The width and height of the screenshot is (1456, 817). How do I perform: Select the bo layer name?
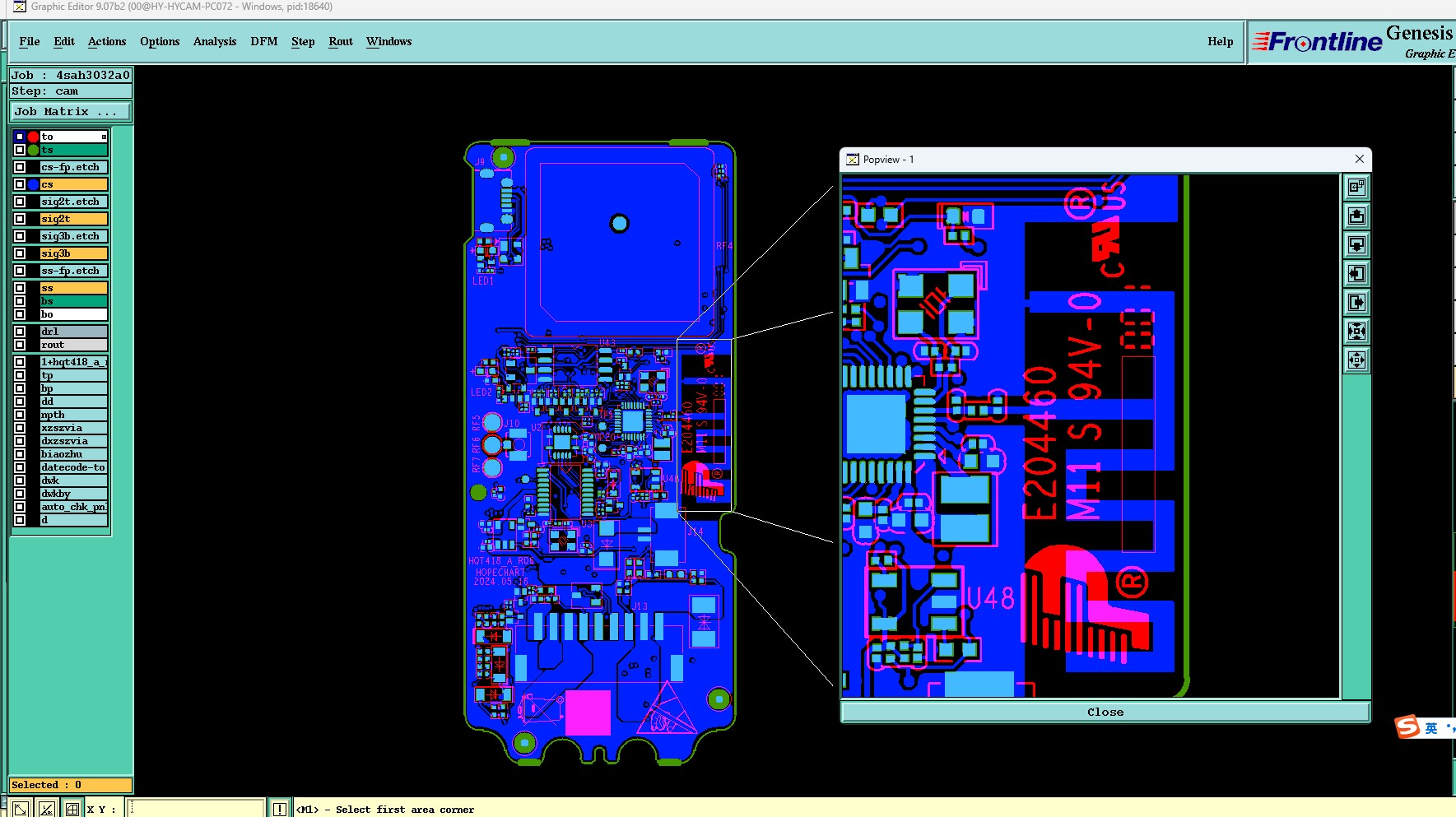coord(74,314)
